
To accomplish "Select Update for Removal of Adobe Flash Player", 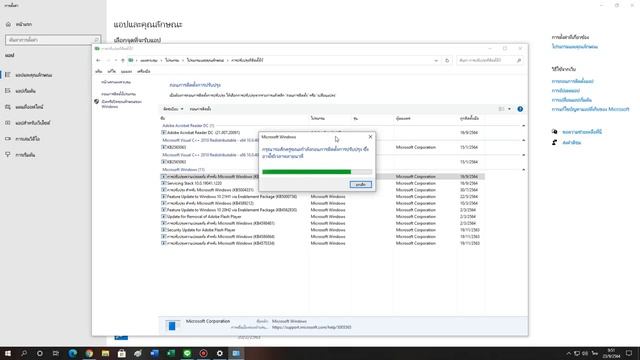I will pos(322,217).
